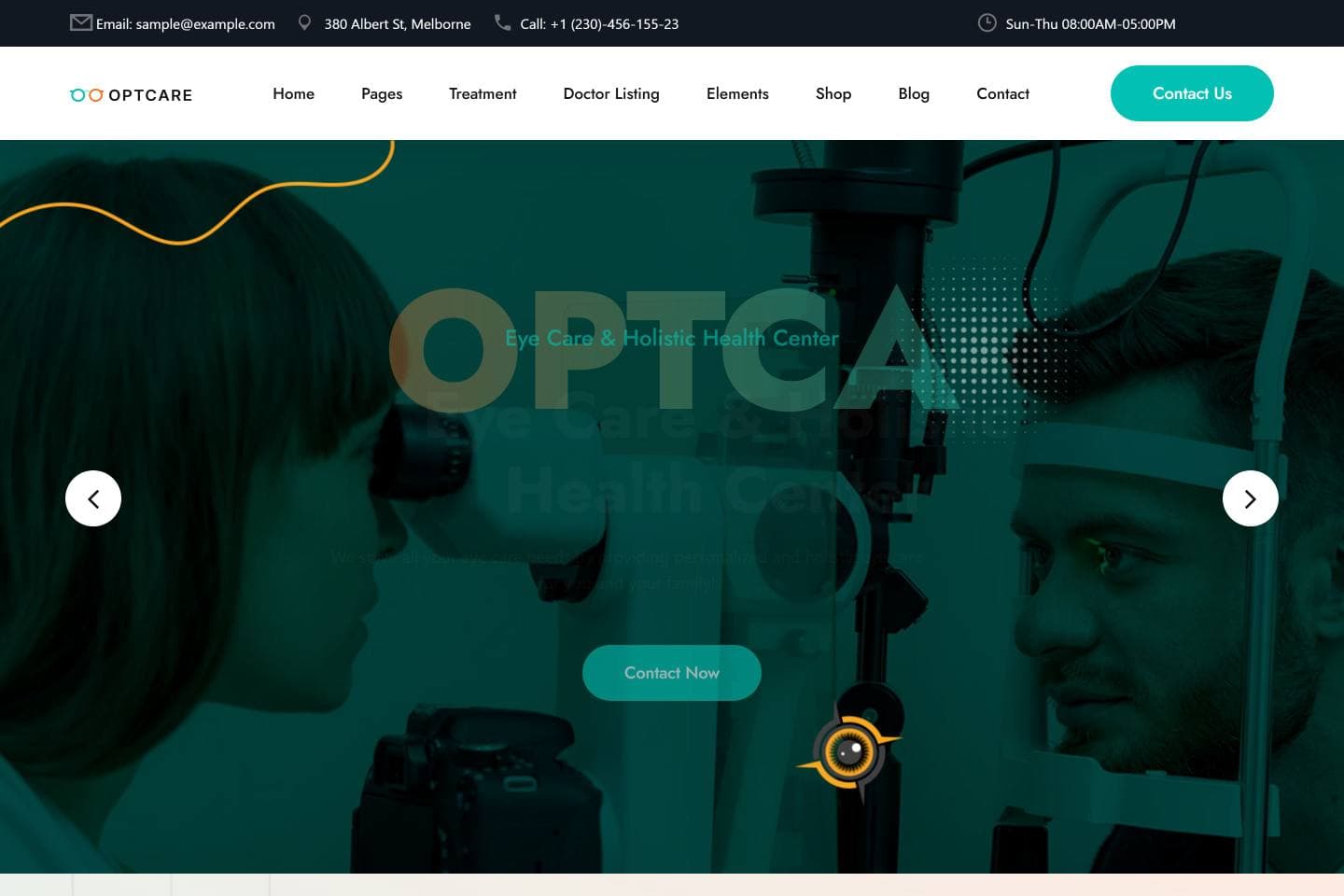Click the OPTCARE glasses logo
This screenshot has height=896, width=1344.
point(132,94)
